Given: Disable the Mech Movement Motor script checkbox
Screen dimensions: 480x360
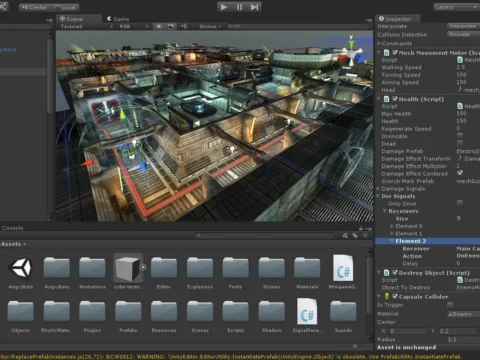Looking at the screenshot, I should [x=395, y=52].
